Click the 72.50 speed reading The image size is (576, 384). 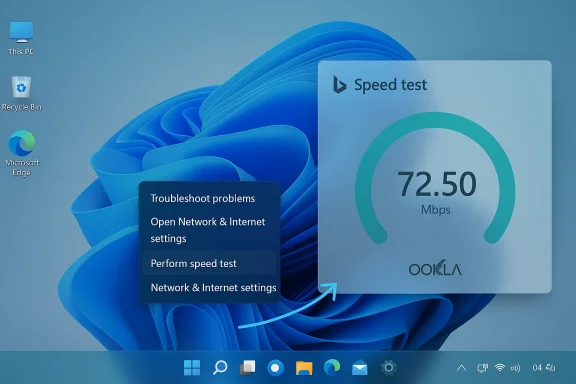click(437, 184)
